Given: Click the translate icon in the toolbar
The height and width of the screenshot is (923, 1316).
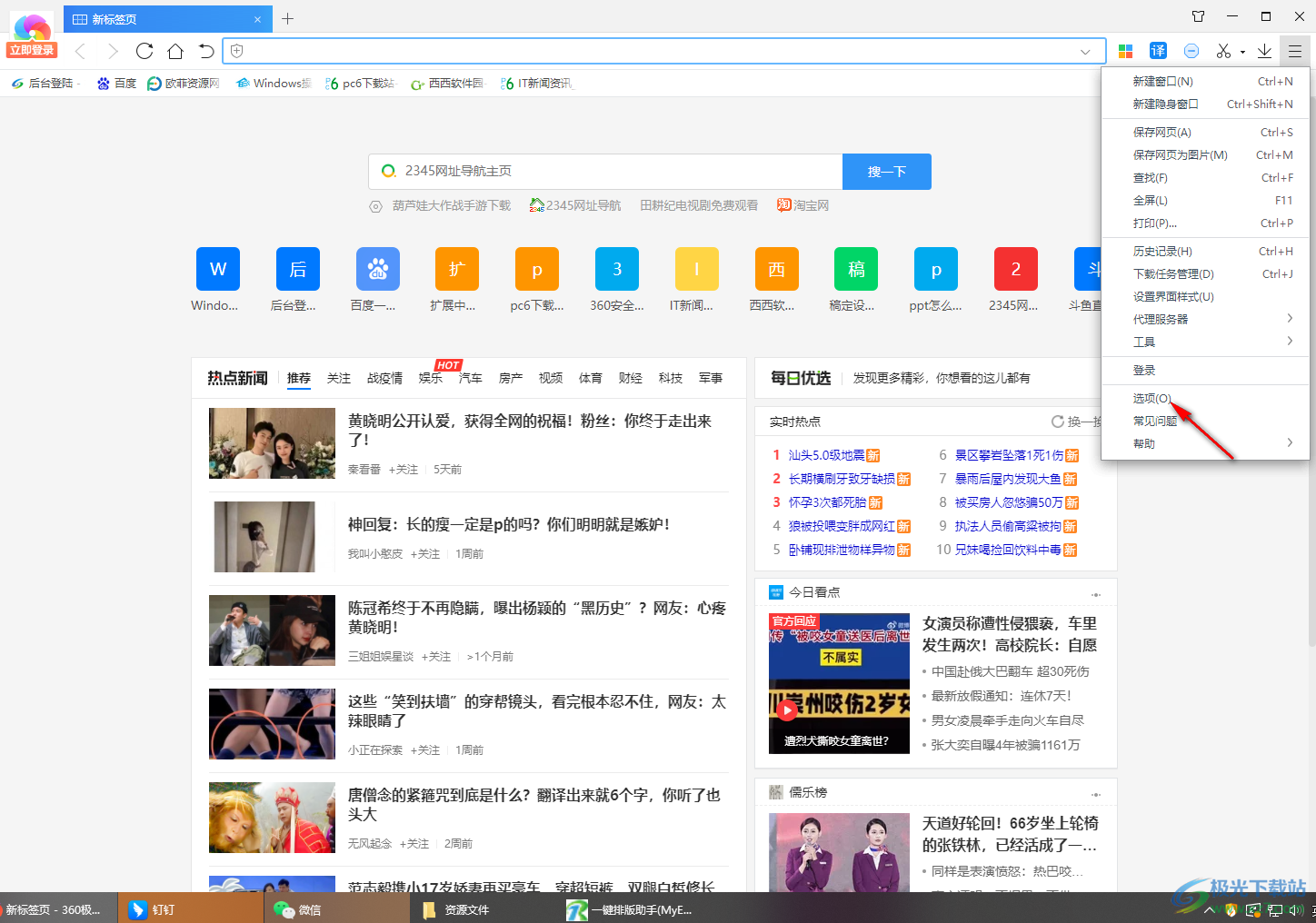Looking at the screenshot, I should tap(1158, 51).
